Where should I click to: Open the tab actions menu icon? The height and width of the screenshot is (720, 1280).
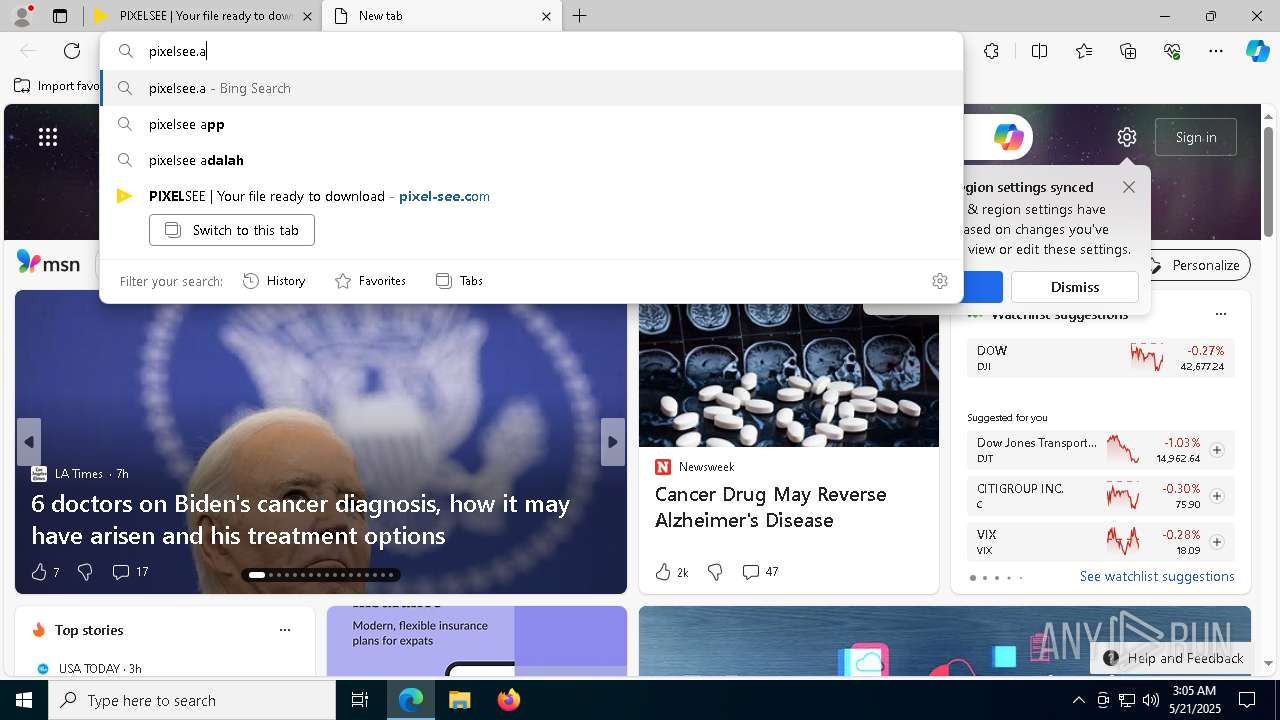pos(60,16)
